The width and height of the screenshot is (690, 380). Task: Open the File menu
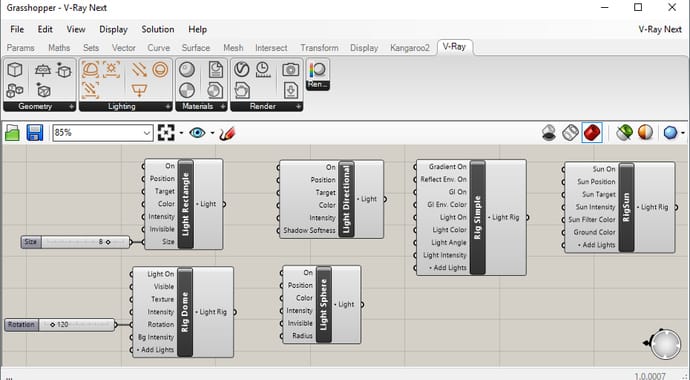click(17, 29)
